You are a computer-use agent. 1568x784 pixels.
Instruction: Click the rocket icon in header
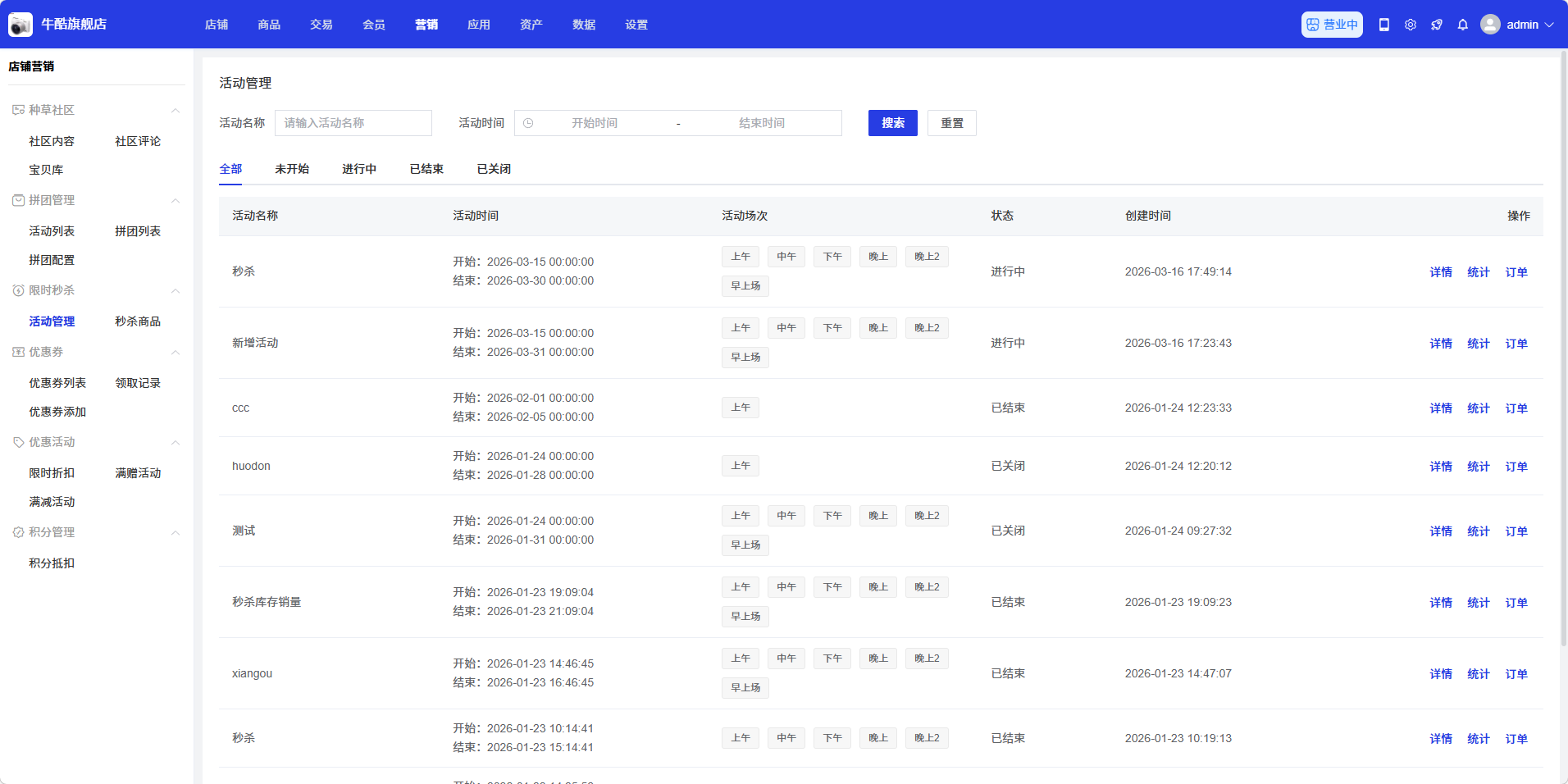1437,25
